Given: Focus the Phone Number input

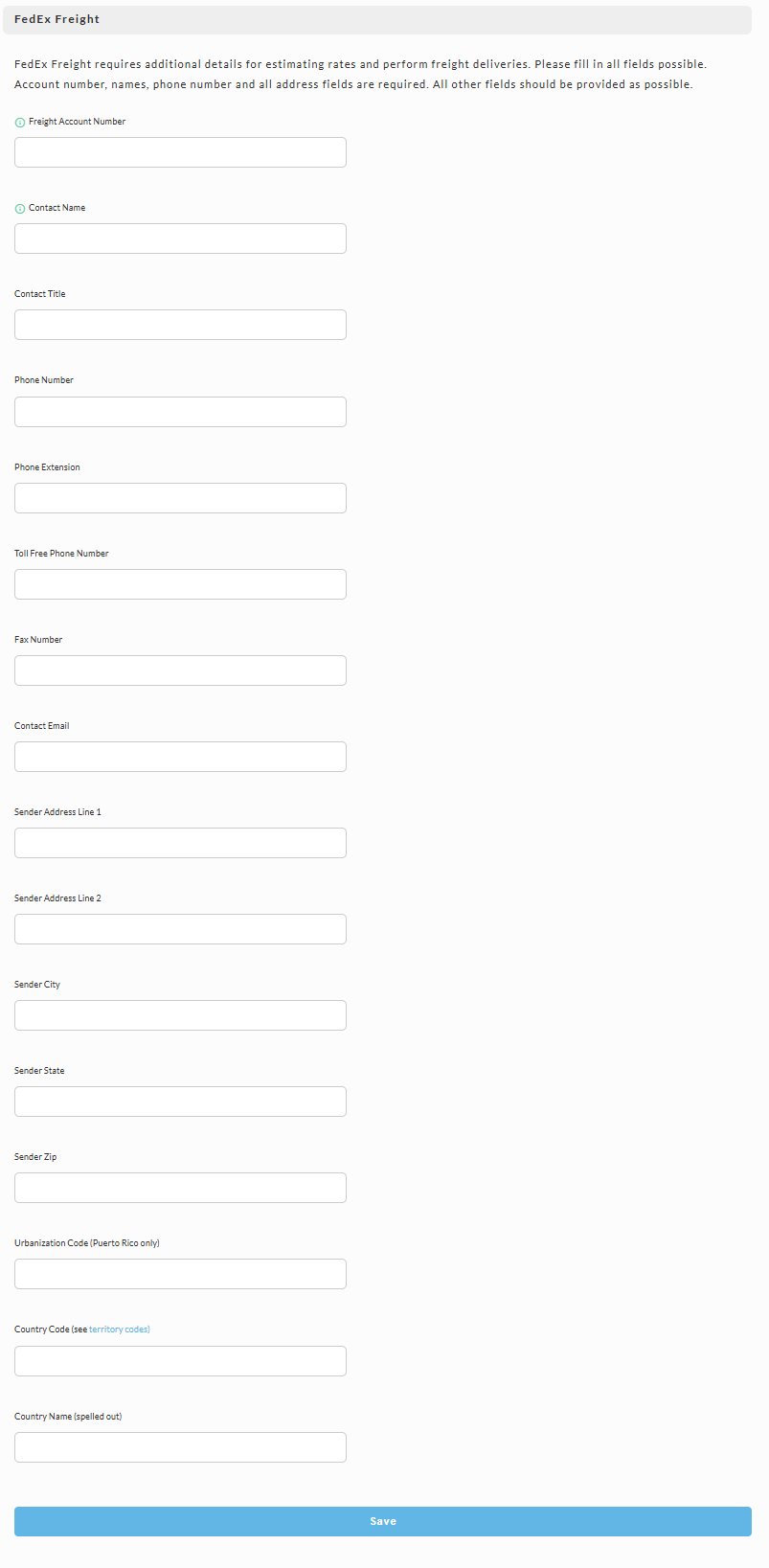Looking at the screenshot, I should (x=180, y=412).
